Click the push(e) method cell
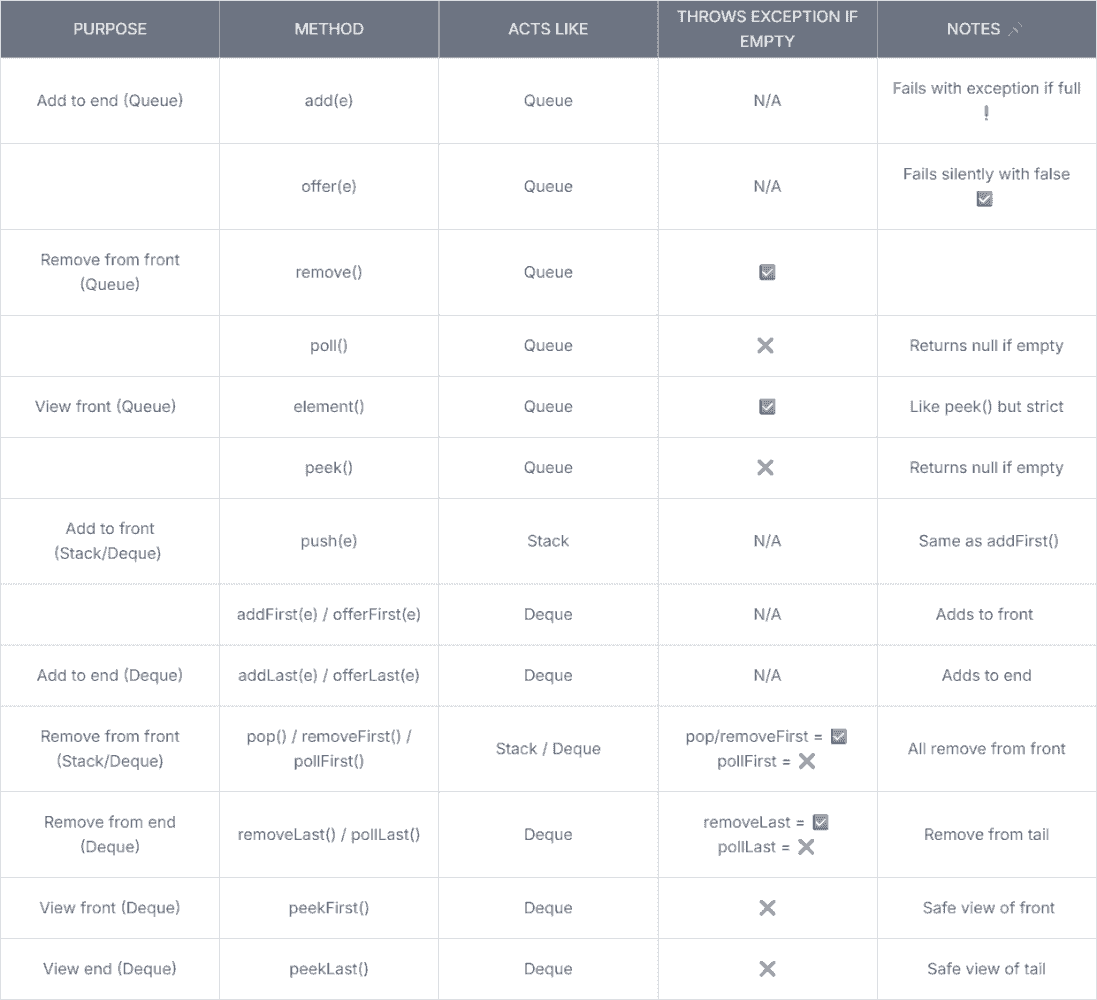The image size is (1097, 1000). [x=329, y=541]
